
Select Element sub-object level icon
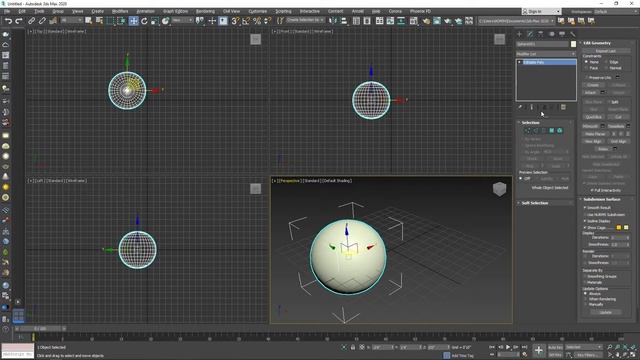(560, 131)
